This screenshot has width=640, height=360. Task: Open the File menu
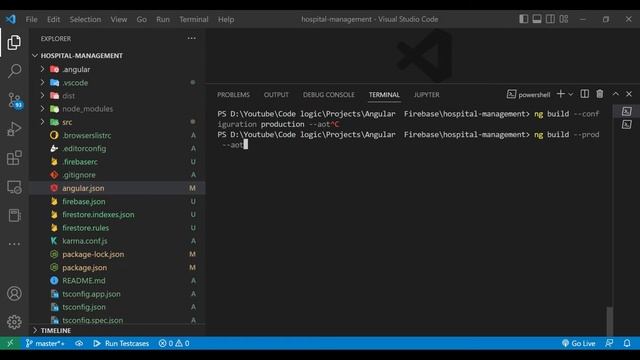31,19
